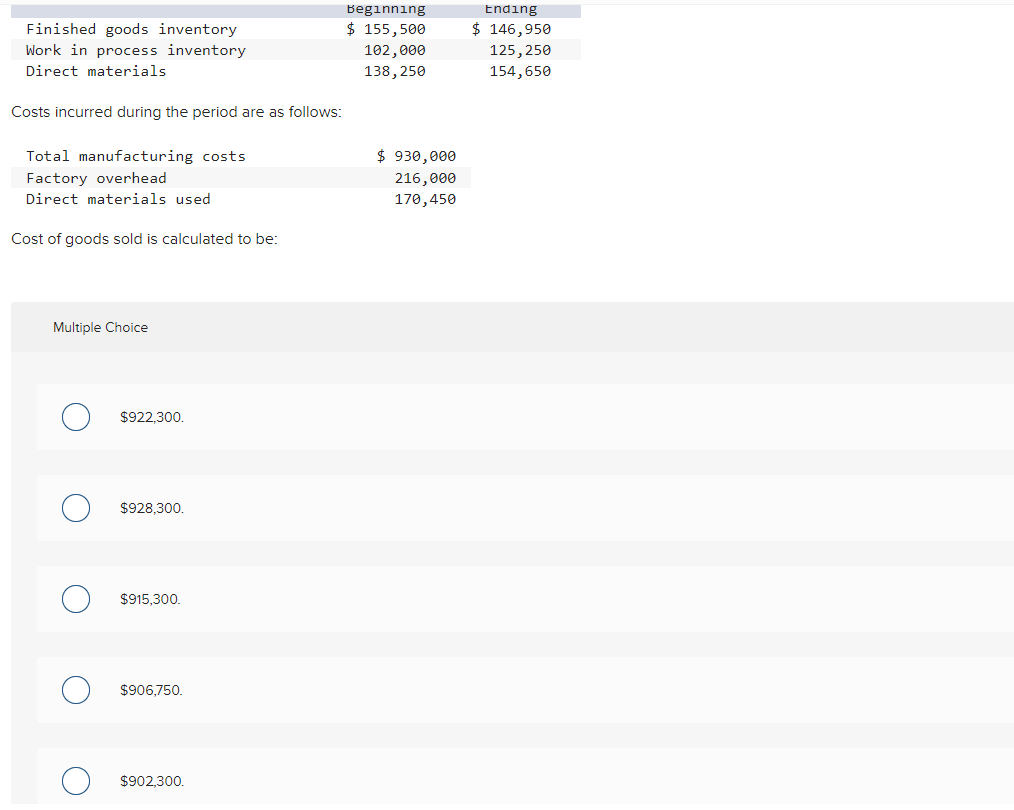Select the Ending column header
The height and width of the screenshot is (810, 1014).
pyautogui.click(x=510, y=9)
